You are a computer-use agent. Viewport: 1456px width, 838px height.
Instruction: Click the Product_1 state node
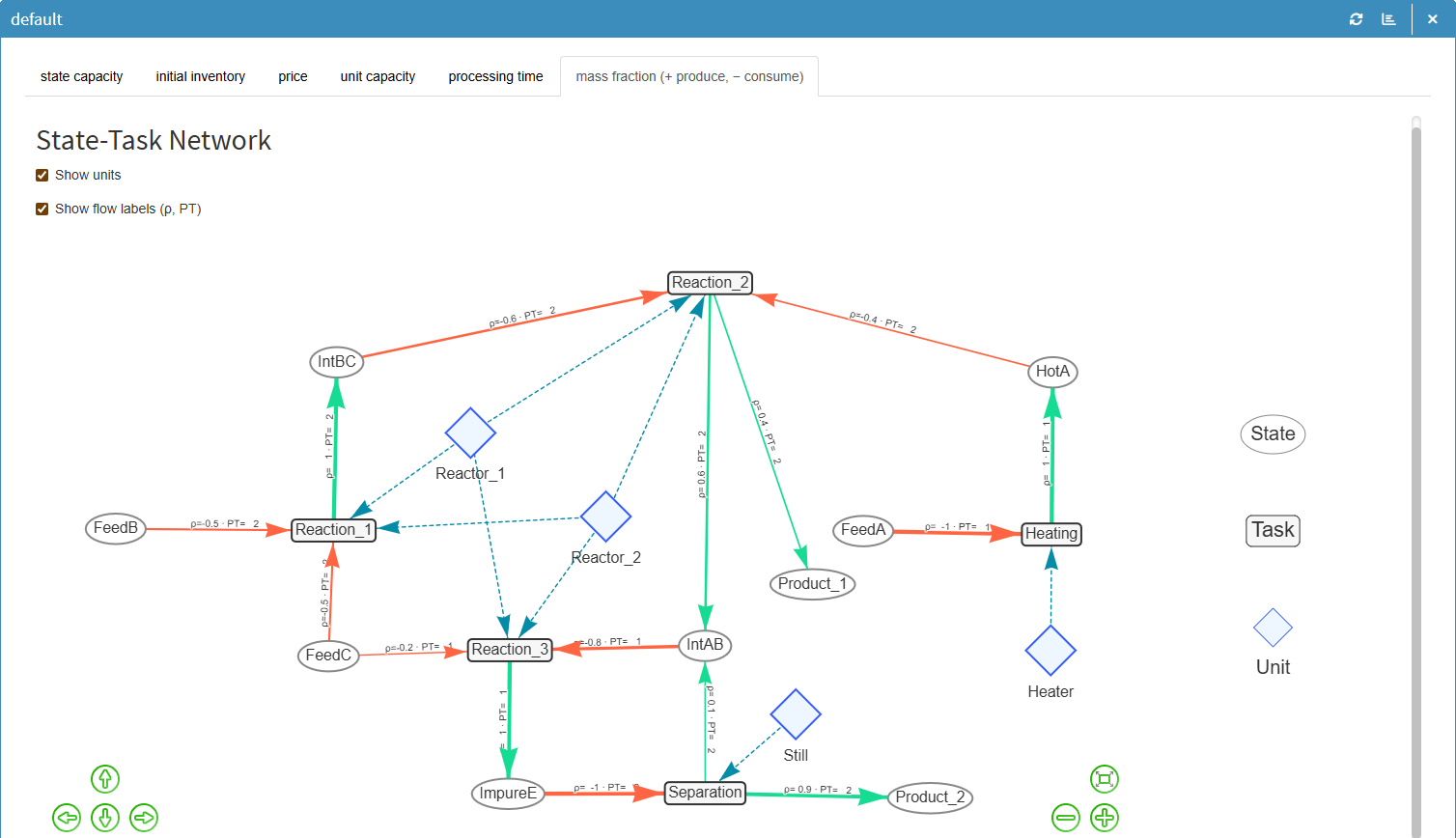coord(812,584)
